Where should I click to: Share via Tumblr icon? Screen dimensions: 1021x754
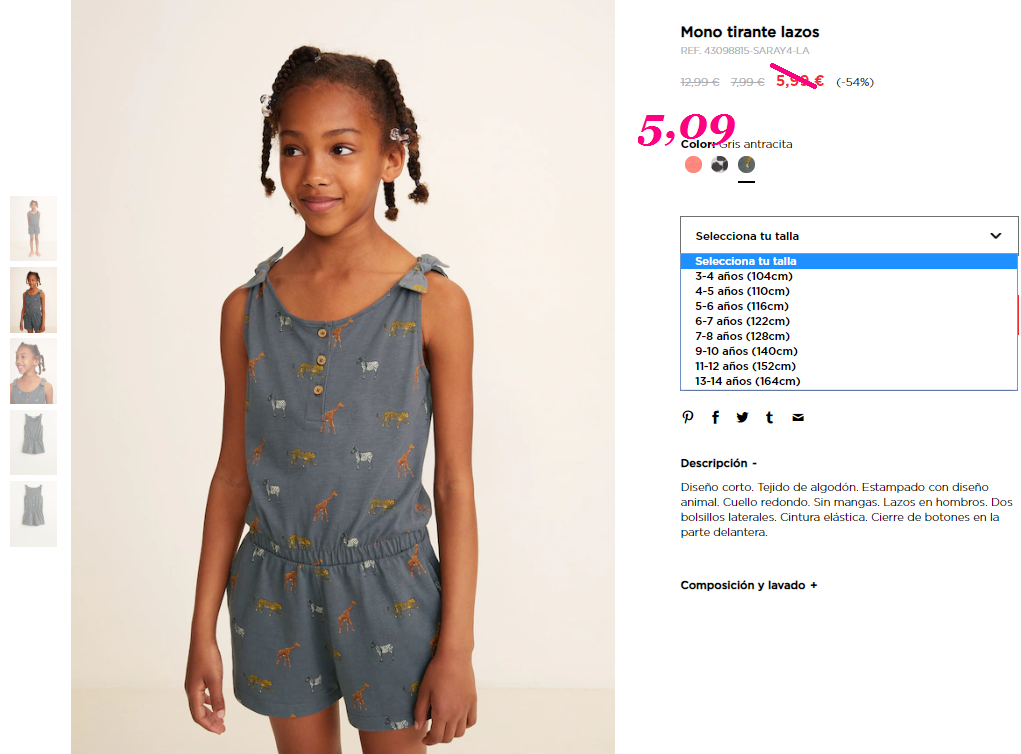[x=770, y=417]
